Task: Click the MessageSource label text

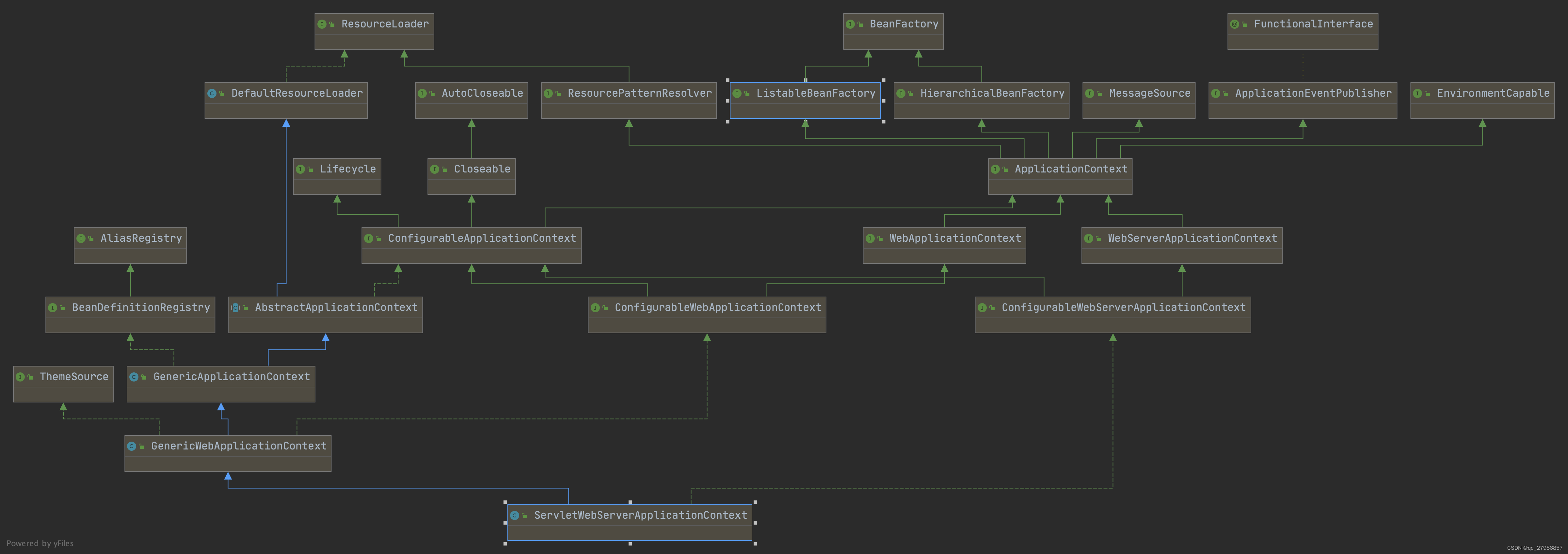Action: tap(1150, 94)
